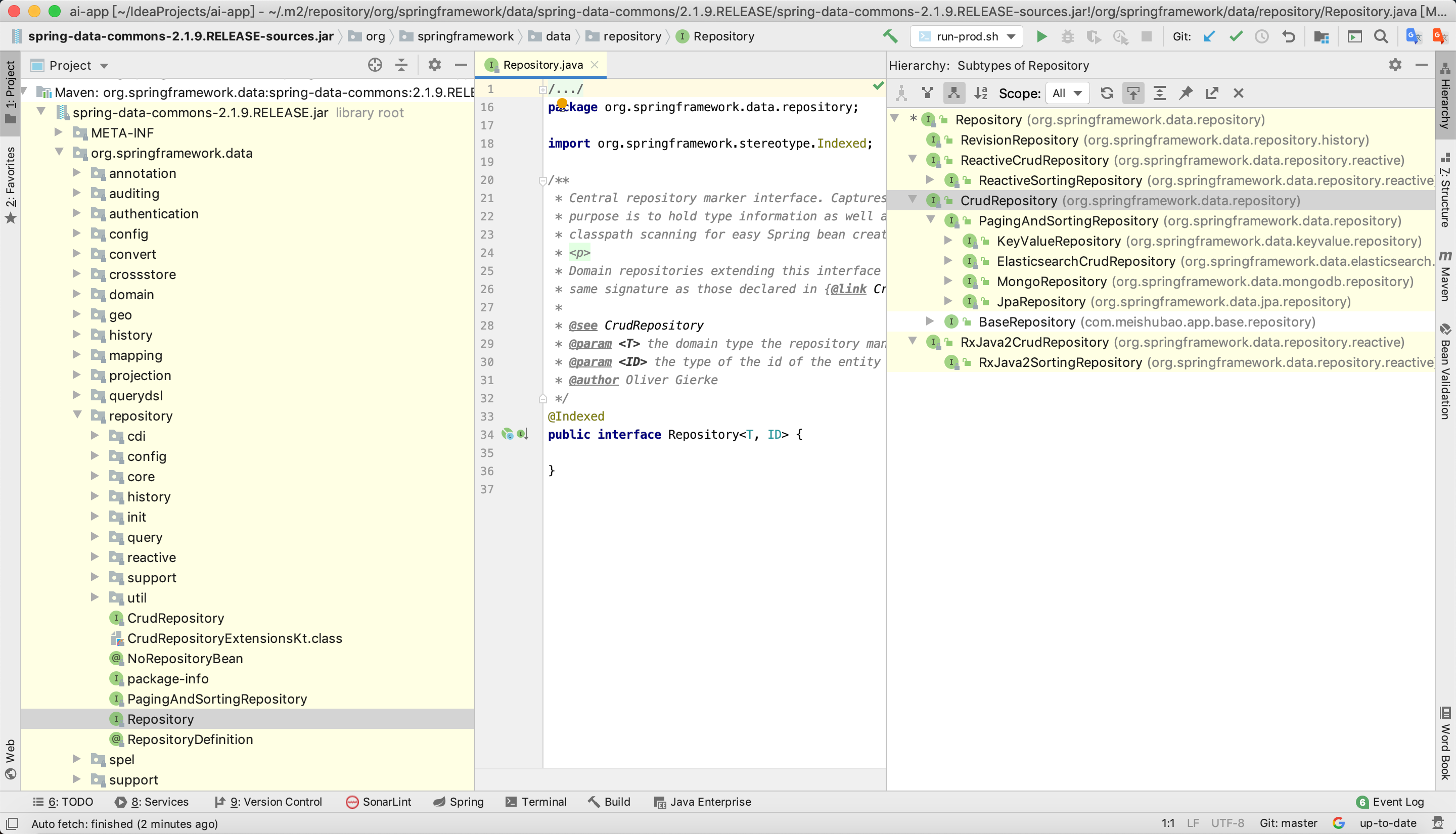Screen dimensions: 1456x834
Task: Open the Event Log
Action: (x=1390, y=801)
